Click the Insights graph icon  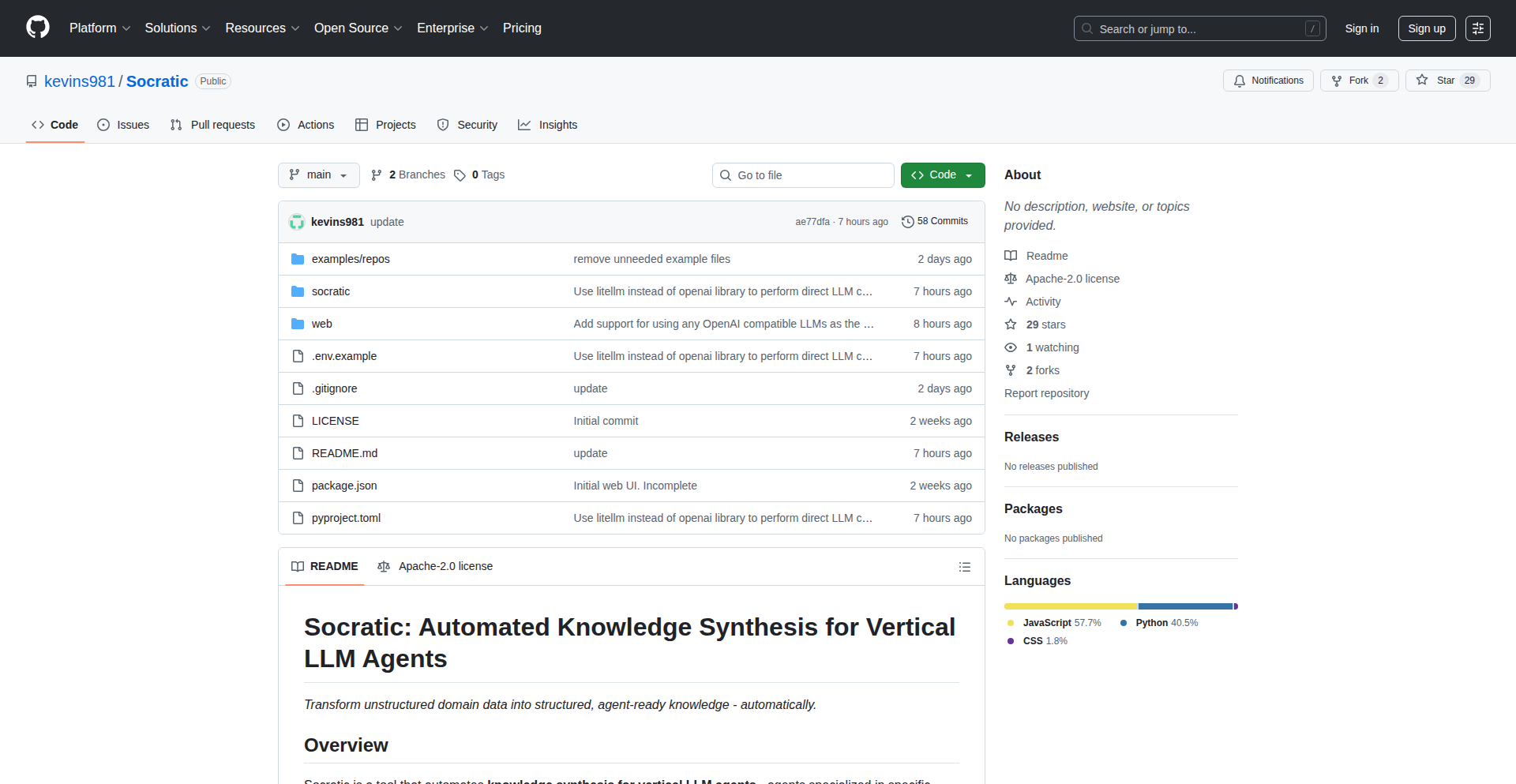[x=524, y=125]
